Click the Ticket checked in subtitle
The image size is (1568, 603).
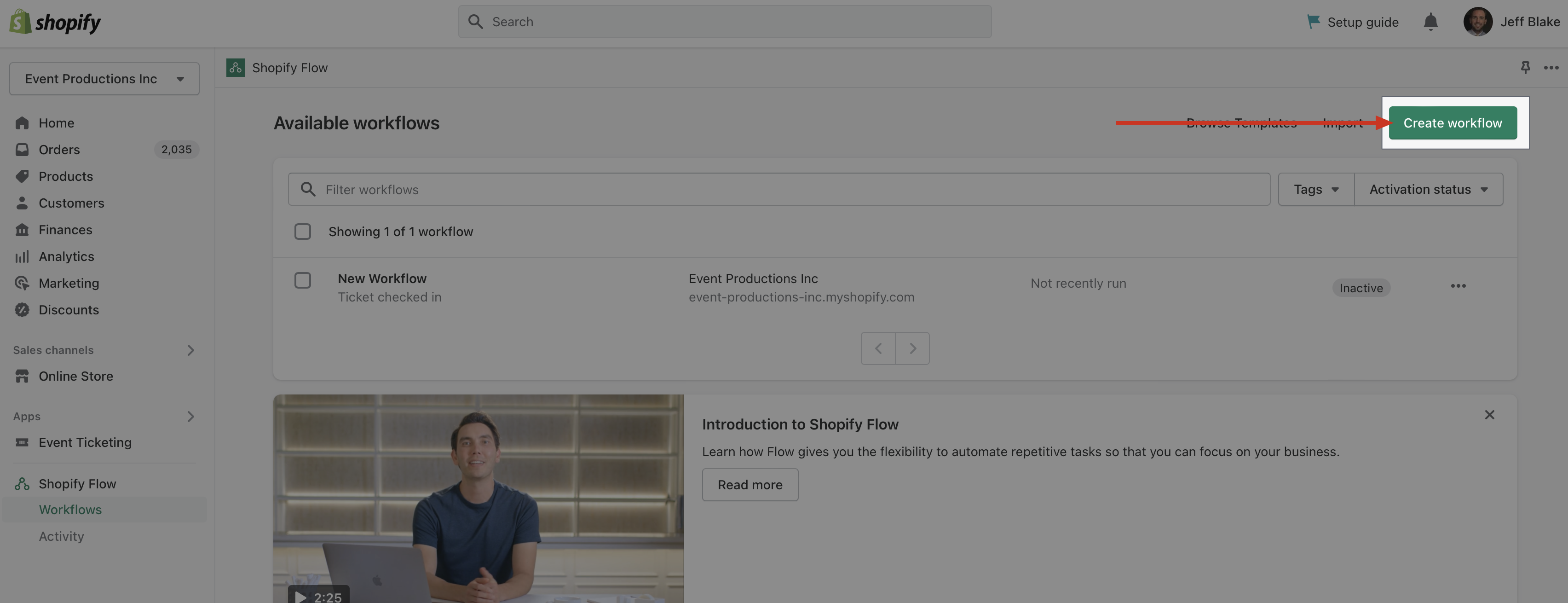(390, 297)
